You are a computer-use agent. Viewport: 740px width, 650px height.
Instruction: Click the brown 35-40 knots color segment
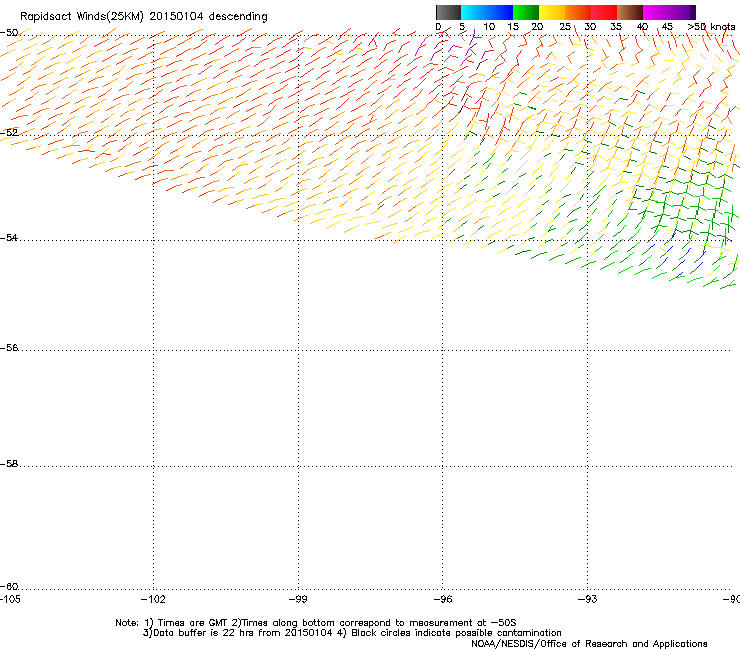[630, 12]
